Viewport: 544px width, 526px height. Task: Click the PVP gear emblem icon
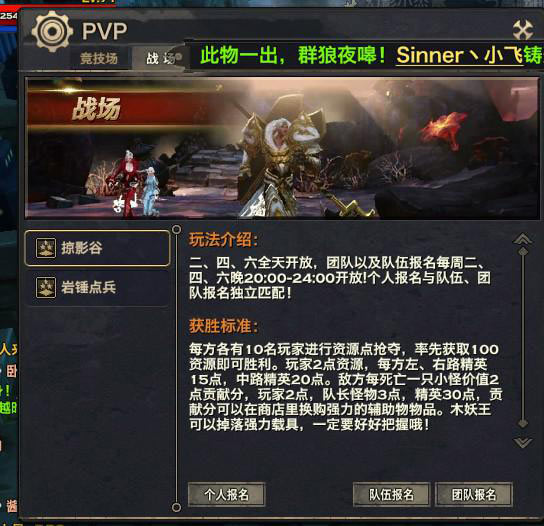pos(52,31)
